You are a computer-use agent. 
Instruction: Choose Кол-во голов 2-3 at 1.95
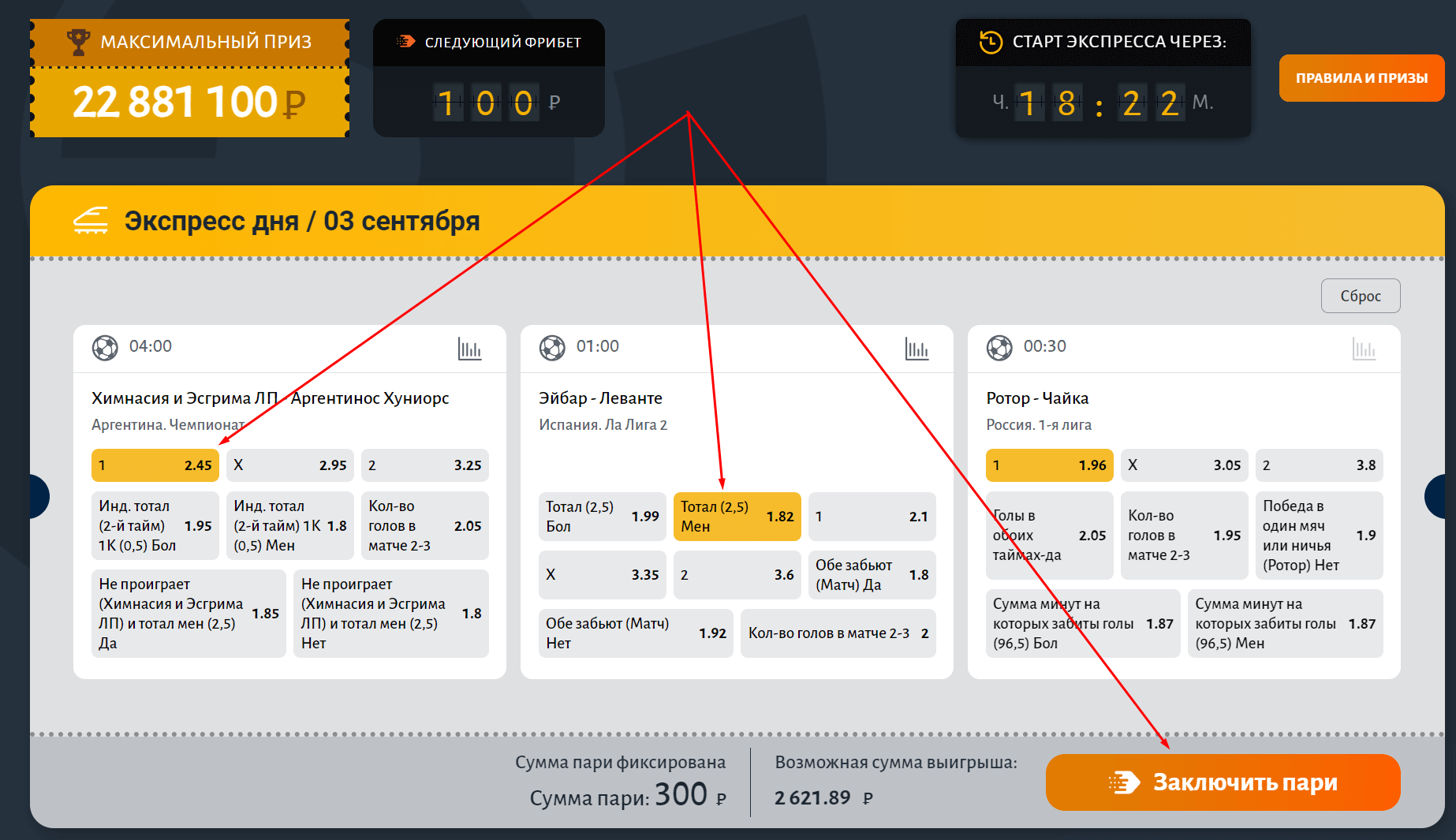tap(1185, 536)
